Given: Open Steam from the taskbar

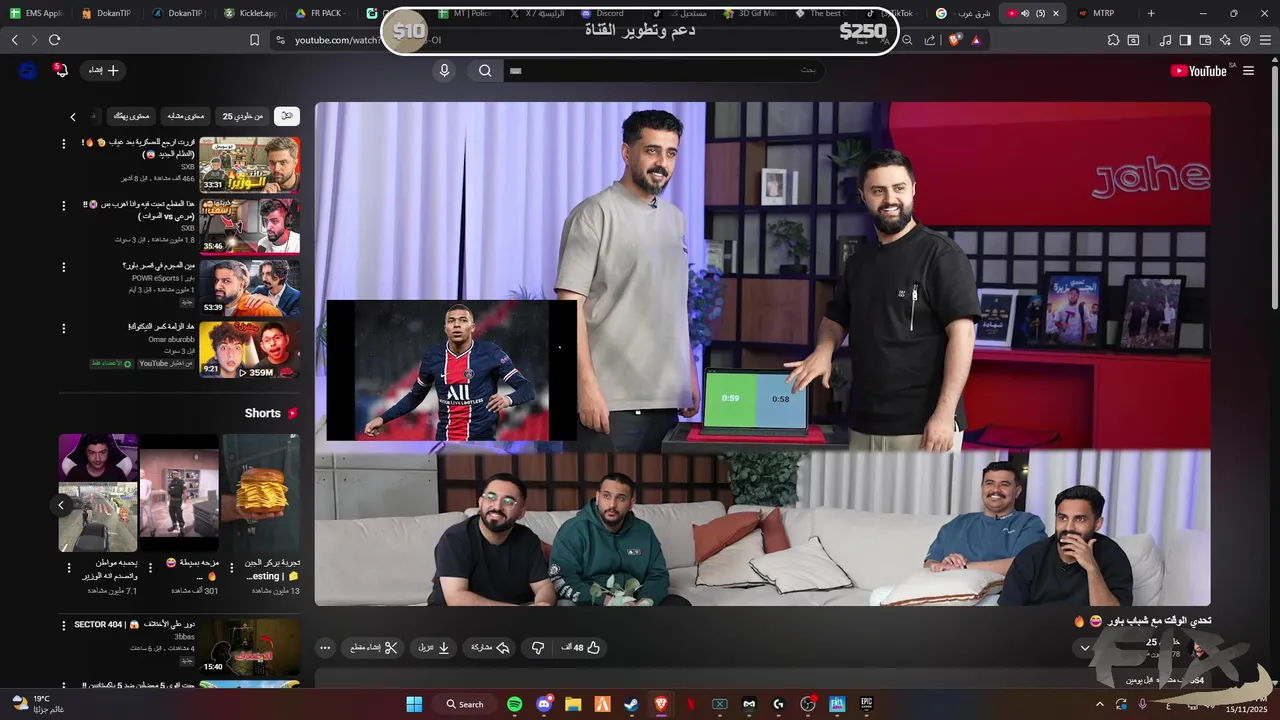Looking at the screenshot, I should (x=631, y=704).
